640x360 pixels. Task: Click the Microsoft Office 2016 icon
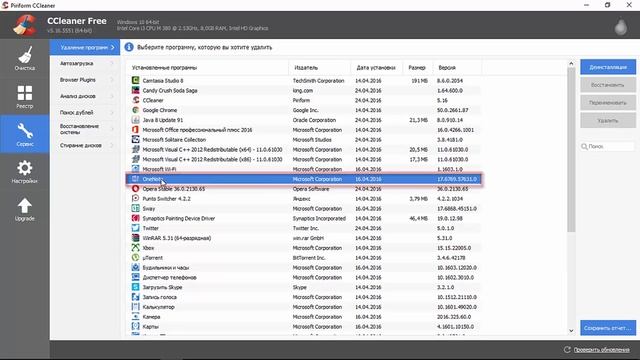(136, 129)
